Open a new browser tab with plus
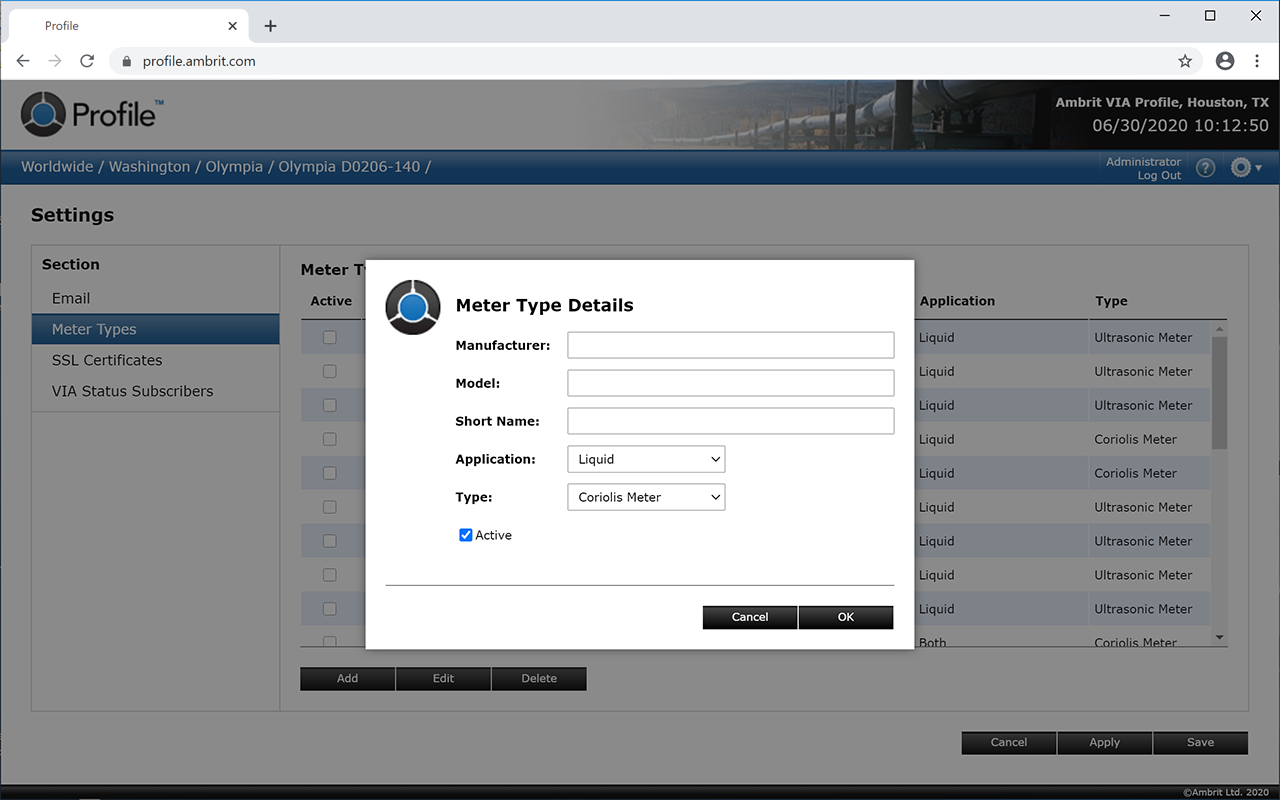Image resolution: width=1280 pixels, height=800 pixels. pos(270,26)
